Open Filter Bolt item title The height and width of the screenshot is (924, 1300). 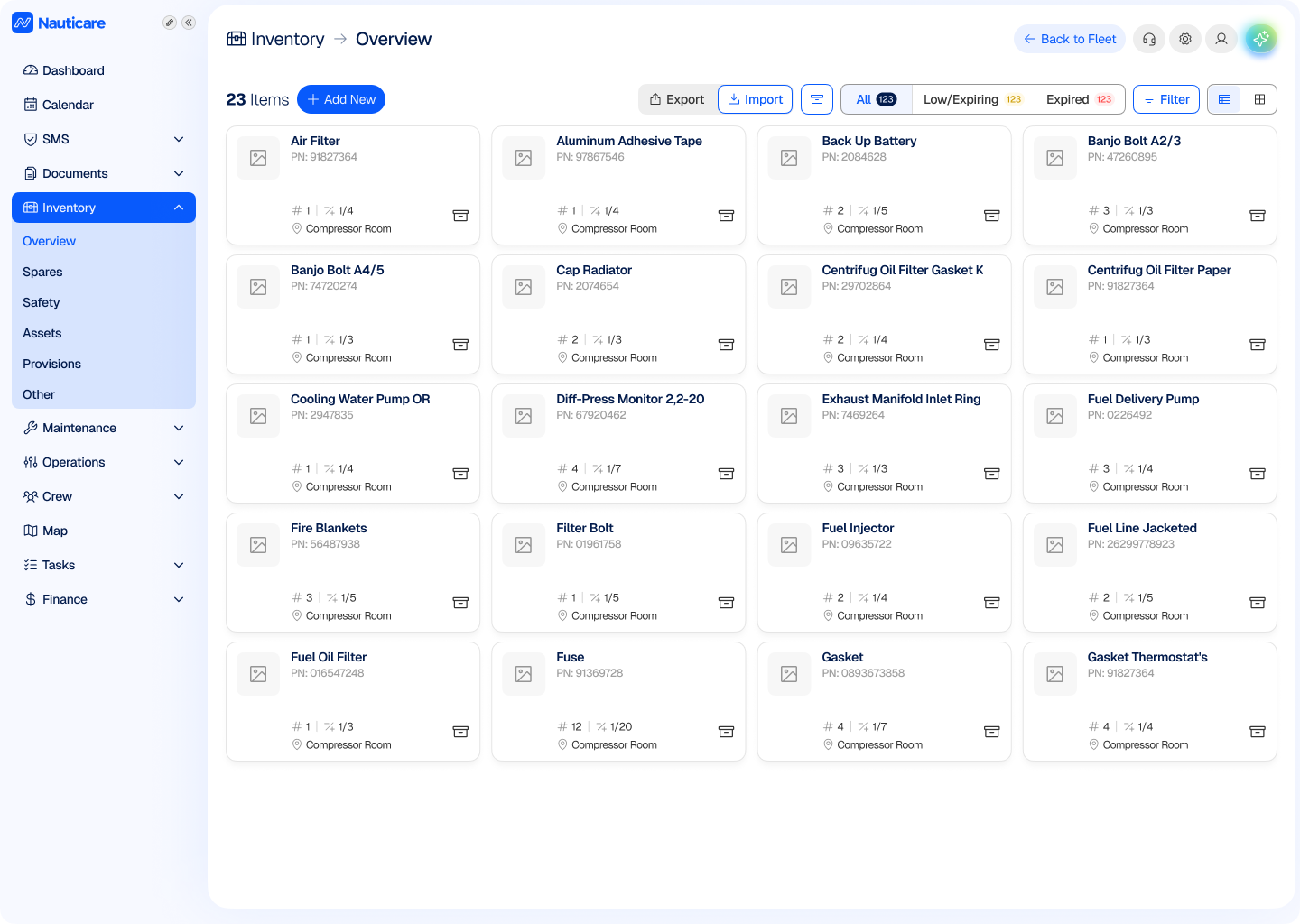(585, 528)
